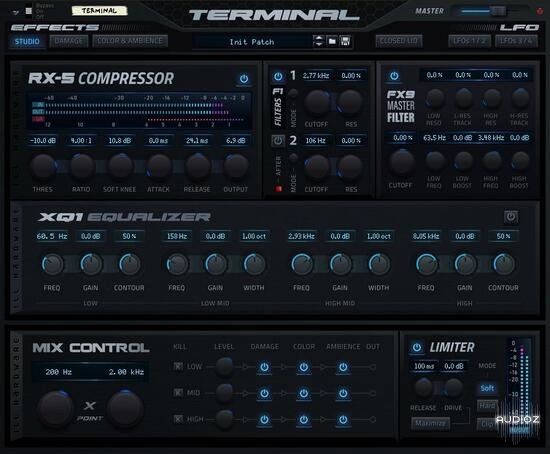
Task: Toggle the red After indicator
Action: (279, 189)
